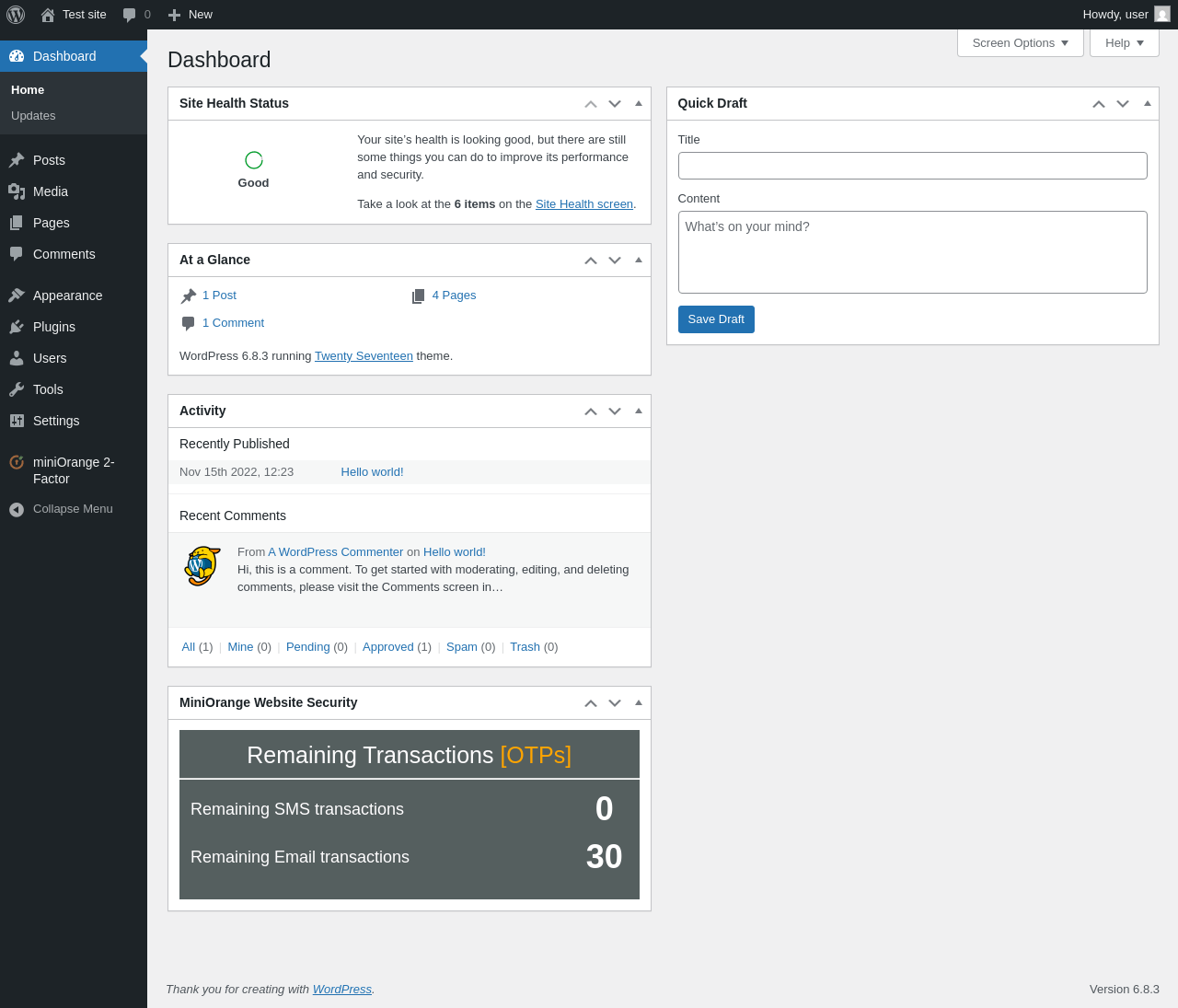Open the Site Health screen link
This screenshot has height=1008, width=1178.
[584, 204]
